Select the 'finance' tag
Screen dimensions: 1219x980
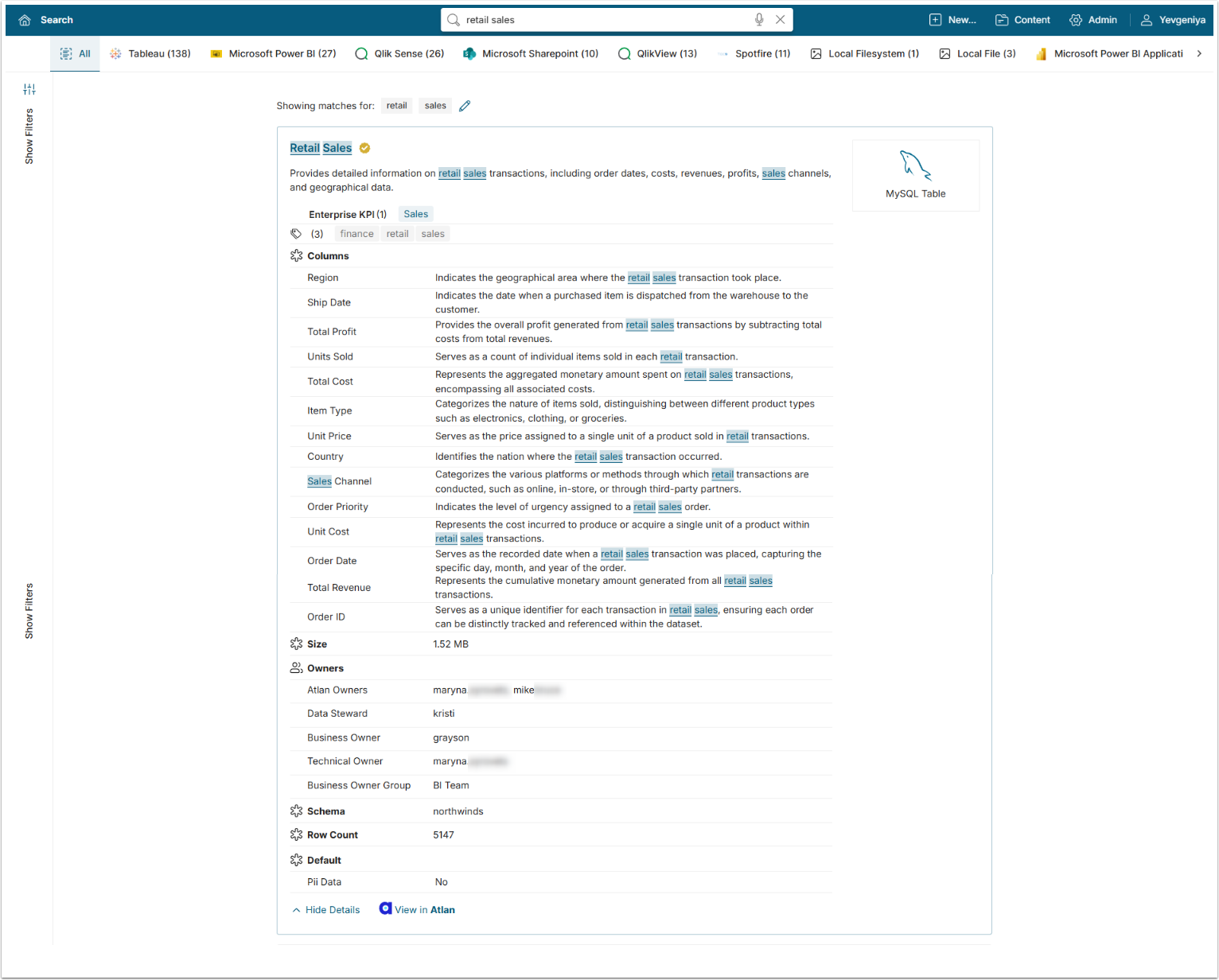point(356,234)
